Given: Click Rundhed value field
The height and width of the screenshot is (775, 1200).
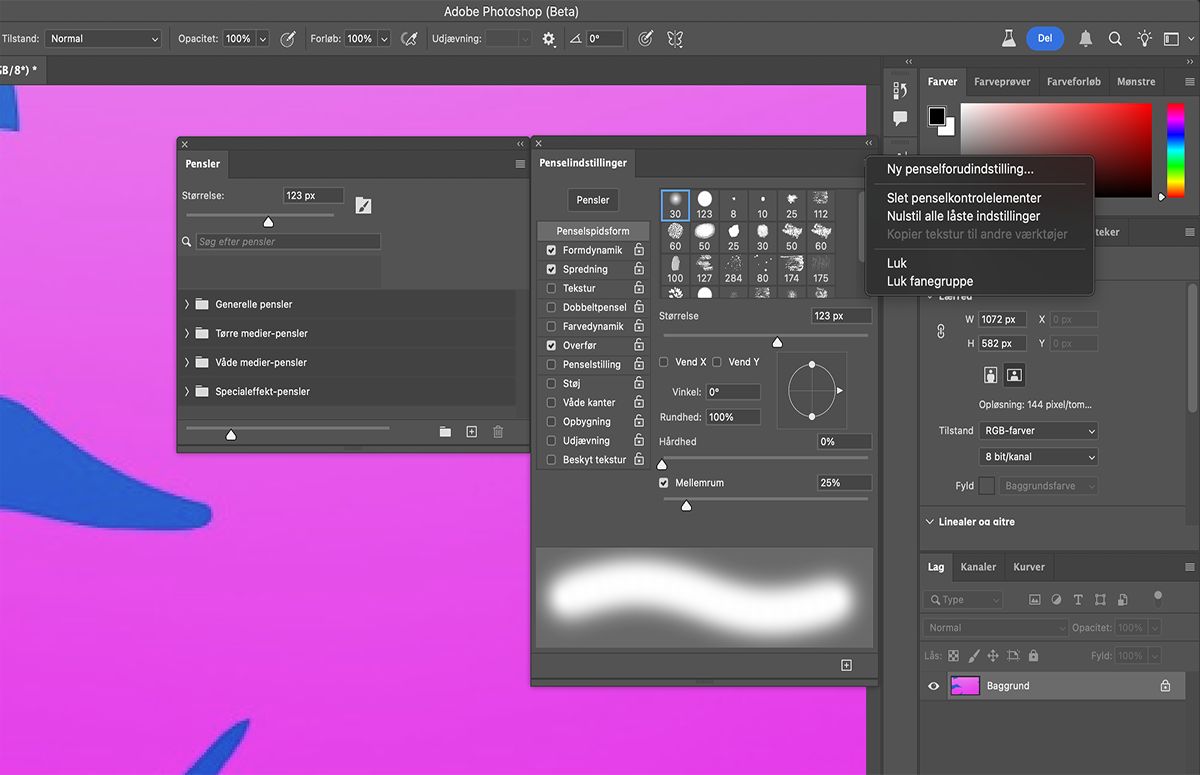Looking at the screenshot, I should 733,417.
